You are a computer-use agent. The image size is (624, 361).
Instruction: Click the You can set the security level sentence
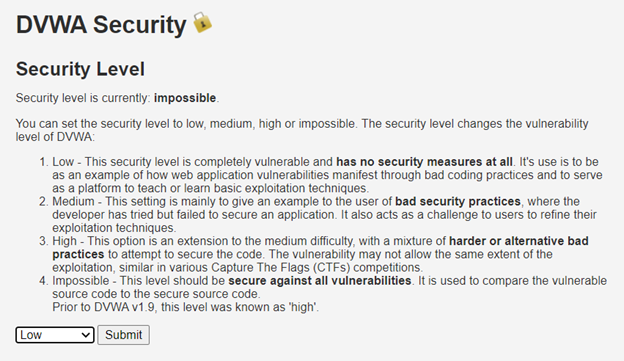tap(302, 130)
